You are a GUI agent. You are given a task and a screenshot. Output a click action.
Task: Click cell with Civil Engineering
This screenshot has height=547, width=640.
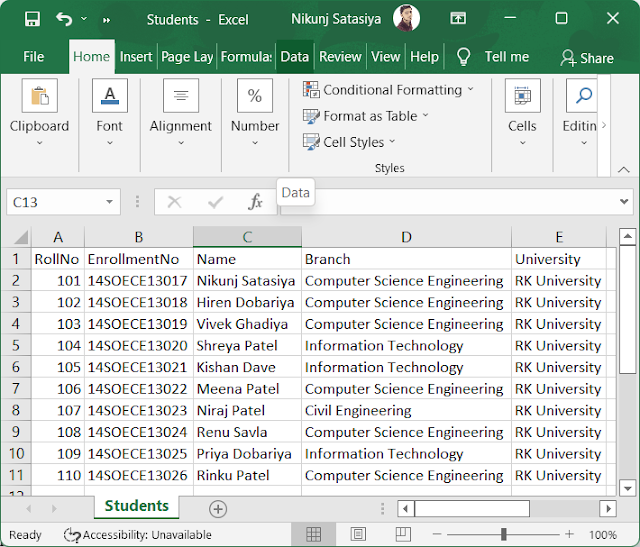(406, 411)
